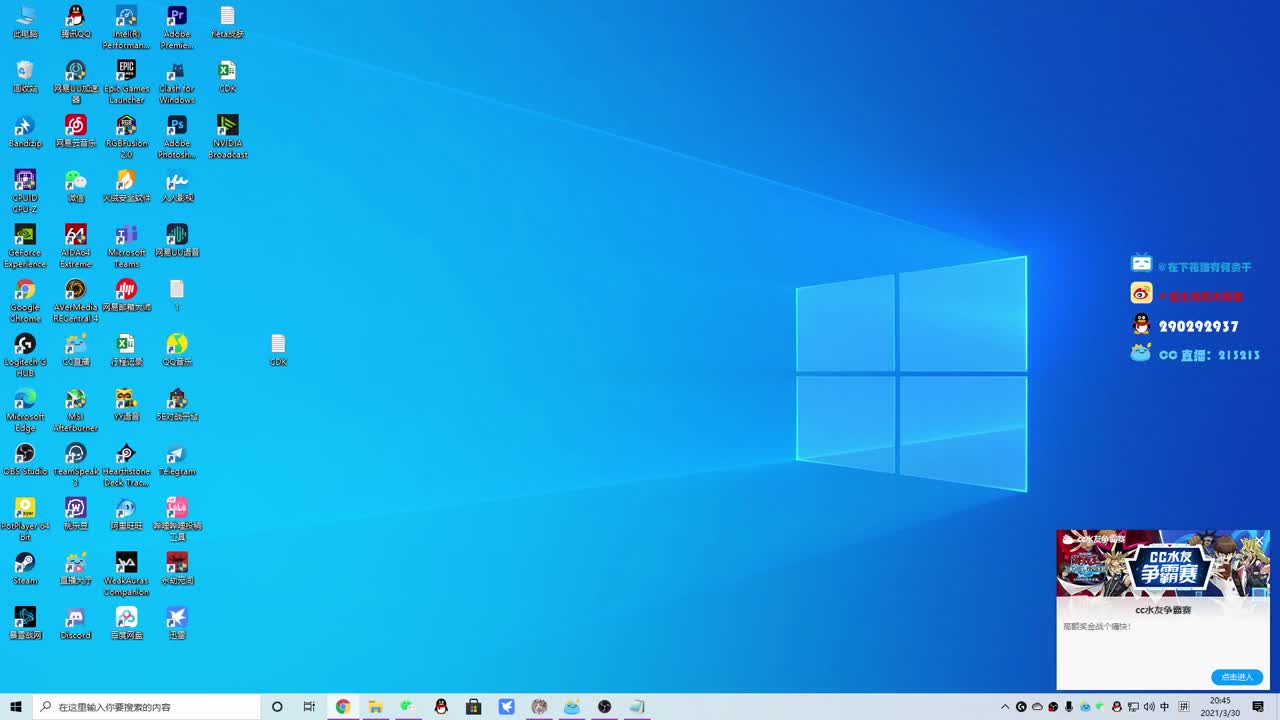This screenshot has width=1280, height=720.
Task: Open the Windows Start menu
Action: click(16, 707)
